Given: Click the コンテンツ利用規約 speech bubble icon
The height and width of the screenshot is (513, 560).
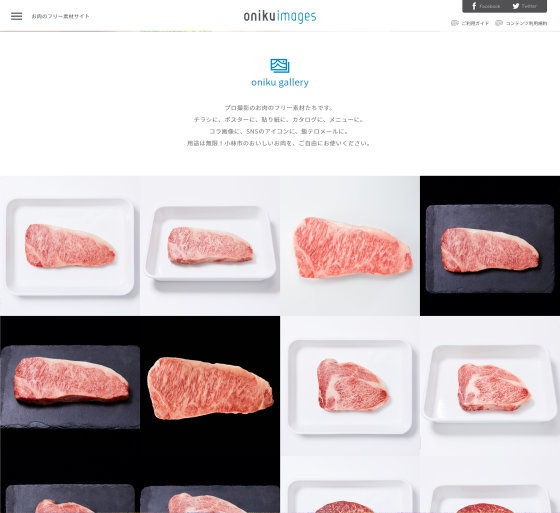Looking at the screenshot, I should pos(499,23).
